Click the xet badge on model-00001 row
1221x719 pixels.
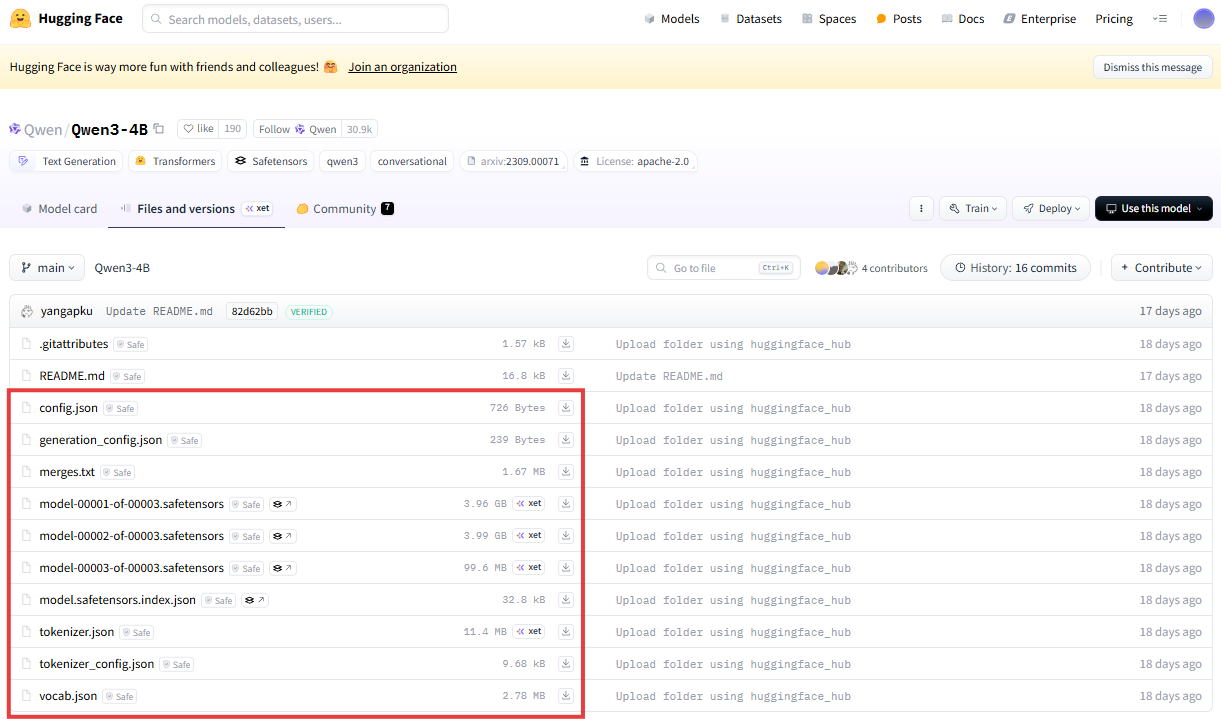[x=530, y=504]
